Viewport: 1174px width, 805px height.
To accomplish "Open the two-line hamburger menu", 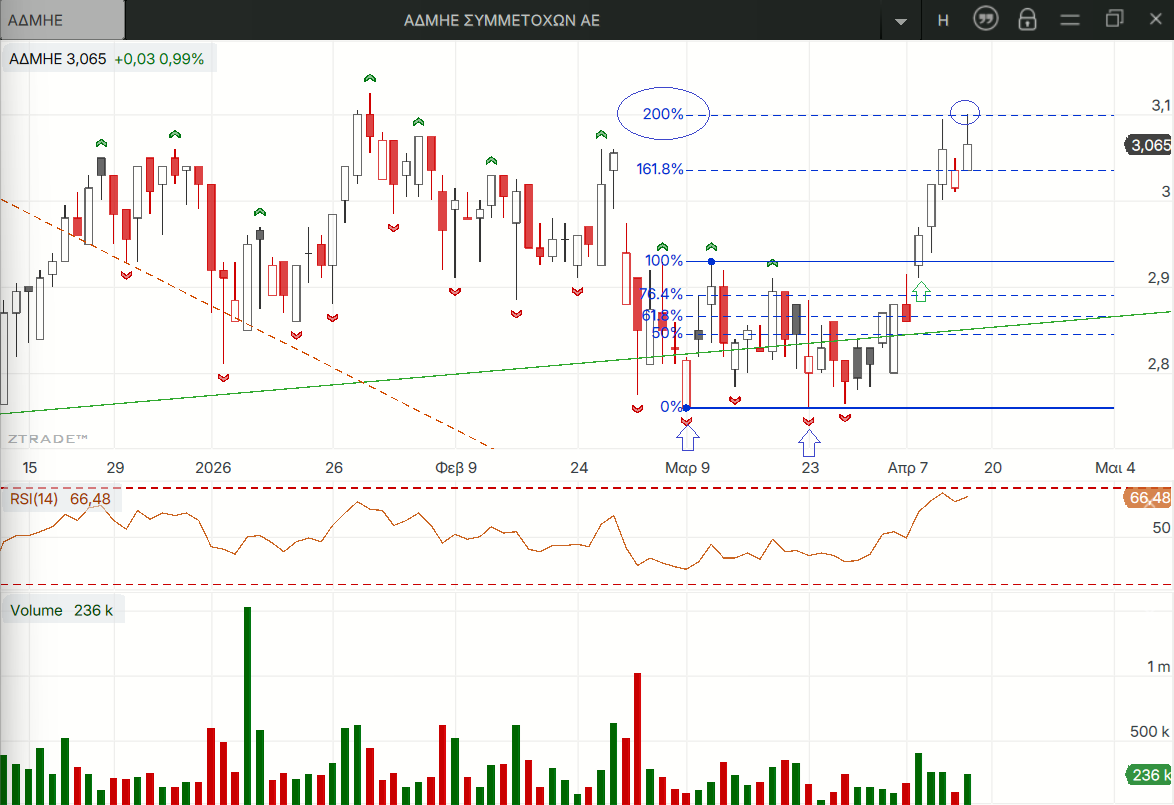I will coord(1071,20).
